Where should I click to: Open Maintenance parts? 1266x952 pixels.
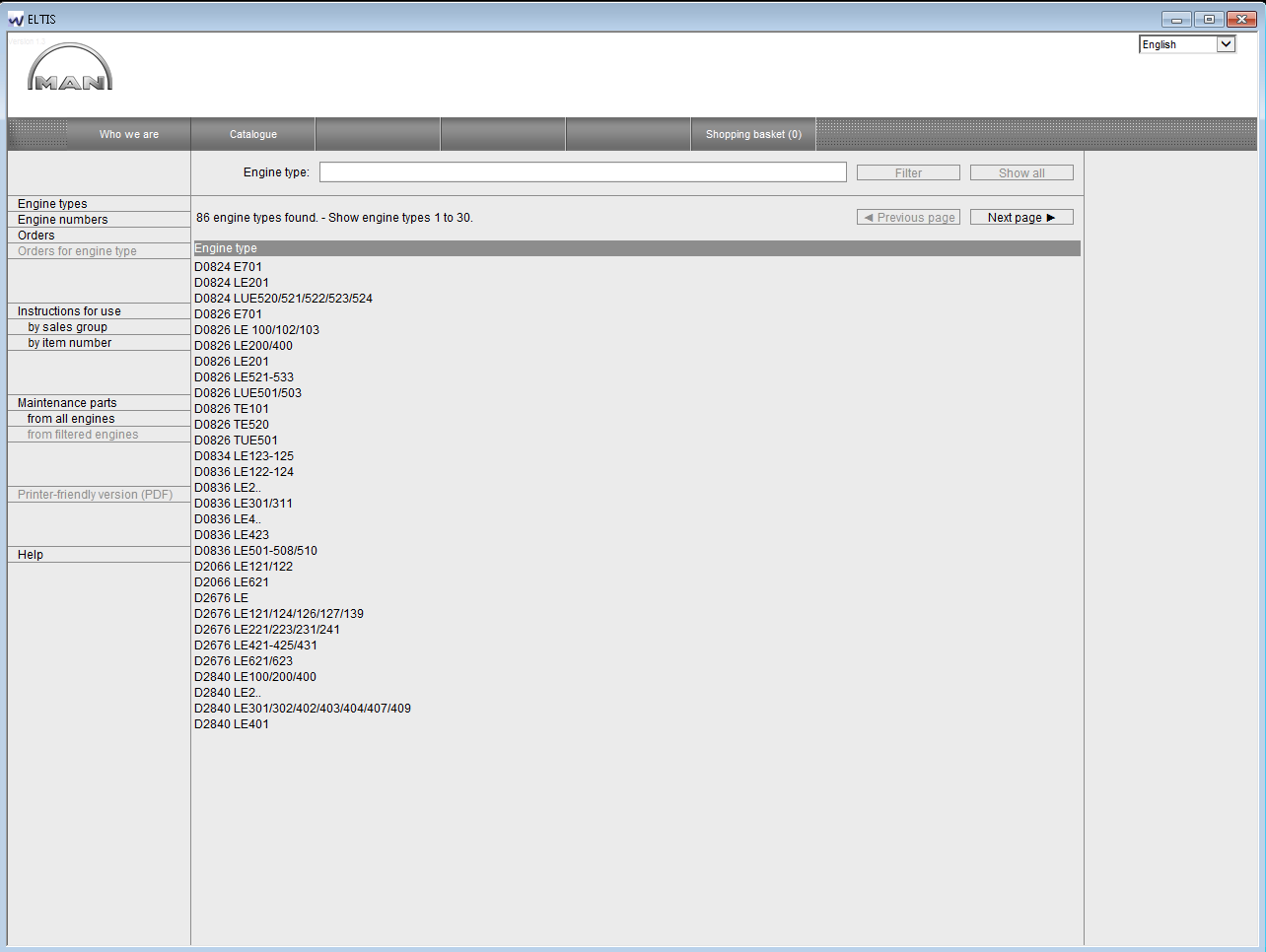coord(67,403)
